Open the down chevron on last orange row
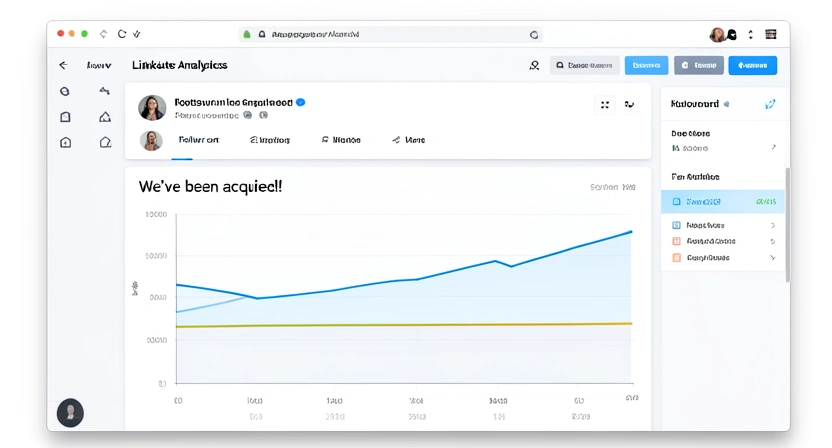832x448 pixels. [x=773, y=257]
